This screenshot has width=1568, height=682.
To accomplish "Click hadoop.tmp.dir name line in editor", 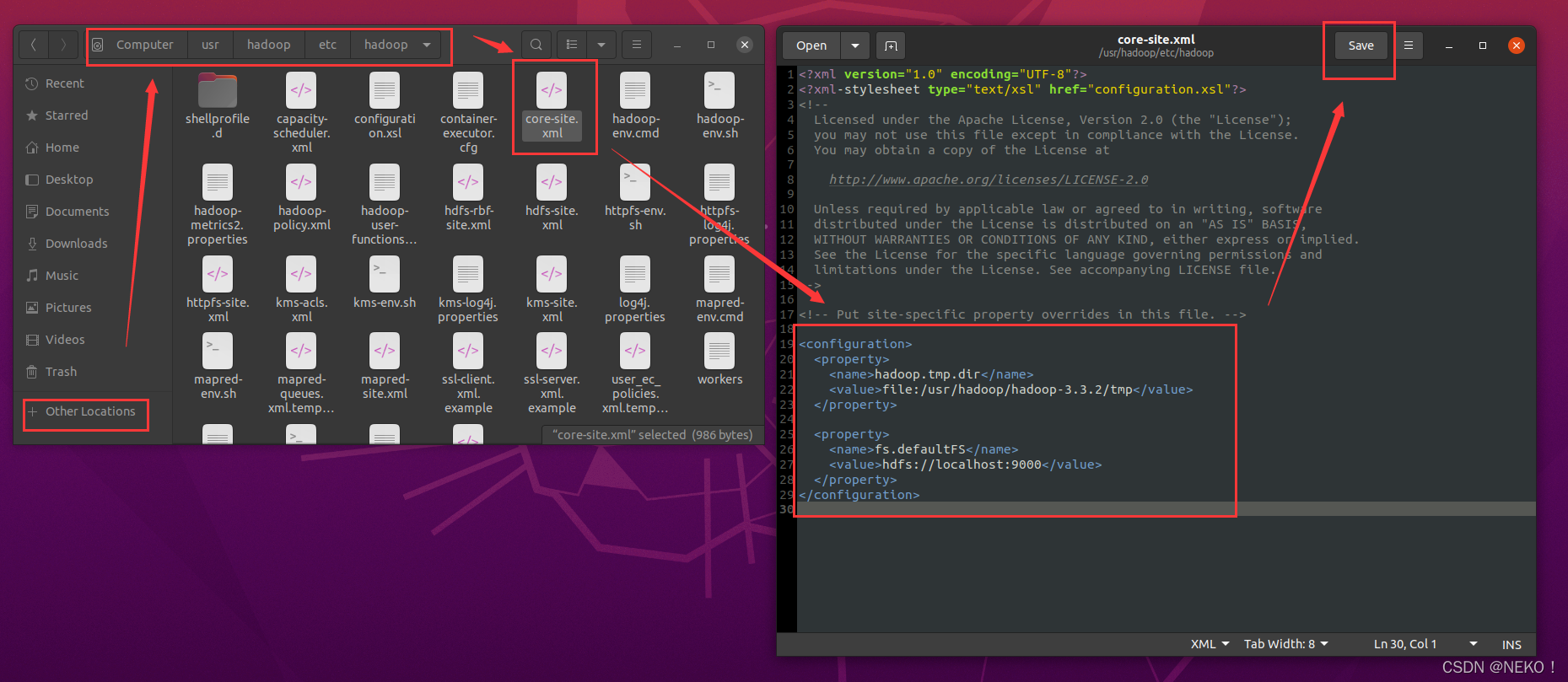I will 931,374.
